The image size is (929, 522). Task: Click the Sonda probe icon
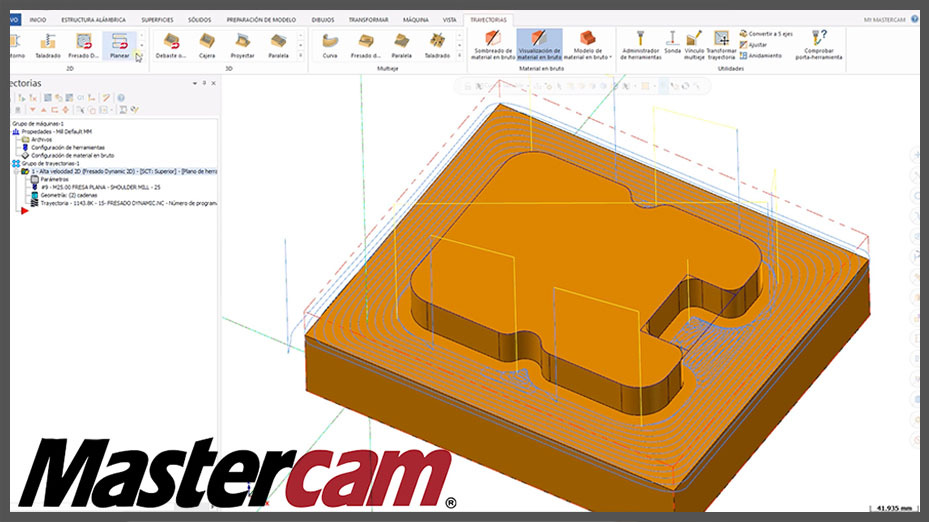pos(672,43)
